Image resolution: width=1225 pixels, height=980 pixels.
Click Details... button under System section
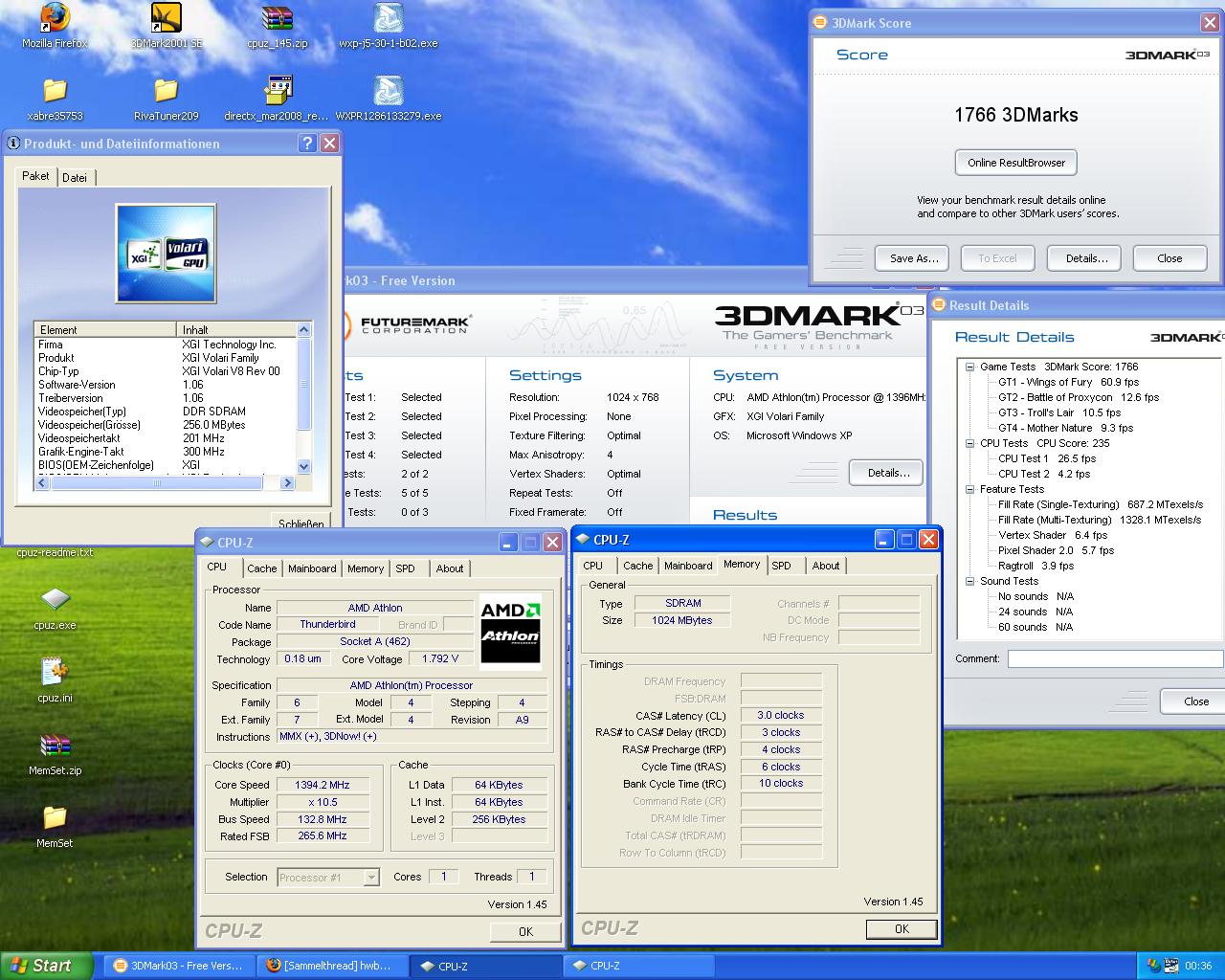click(886, 473)
